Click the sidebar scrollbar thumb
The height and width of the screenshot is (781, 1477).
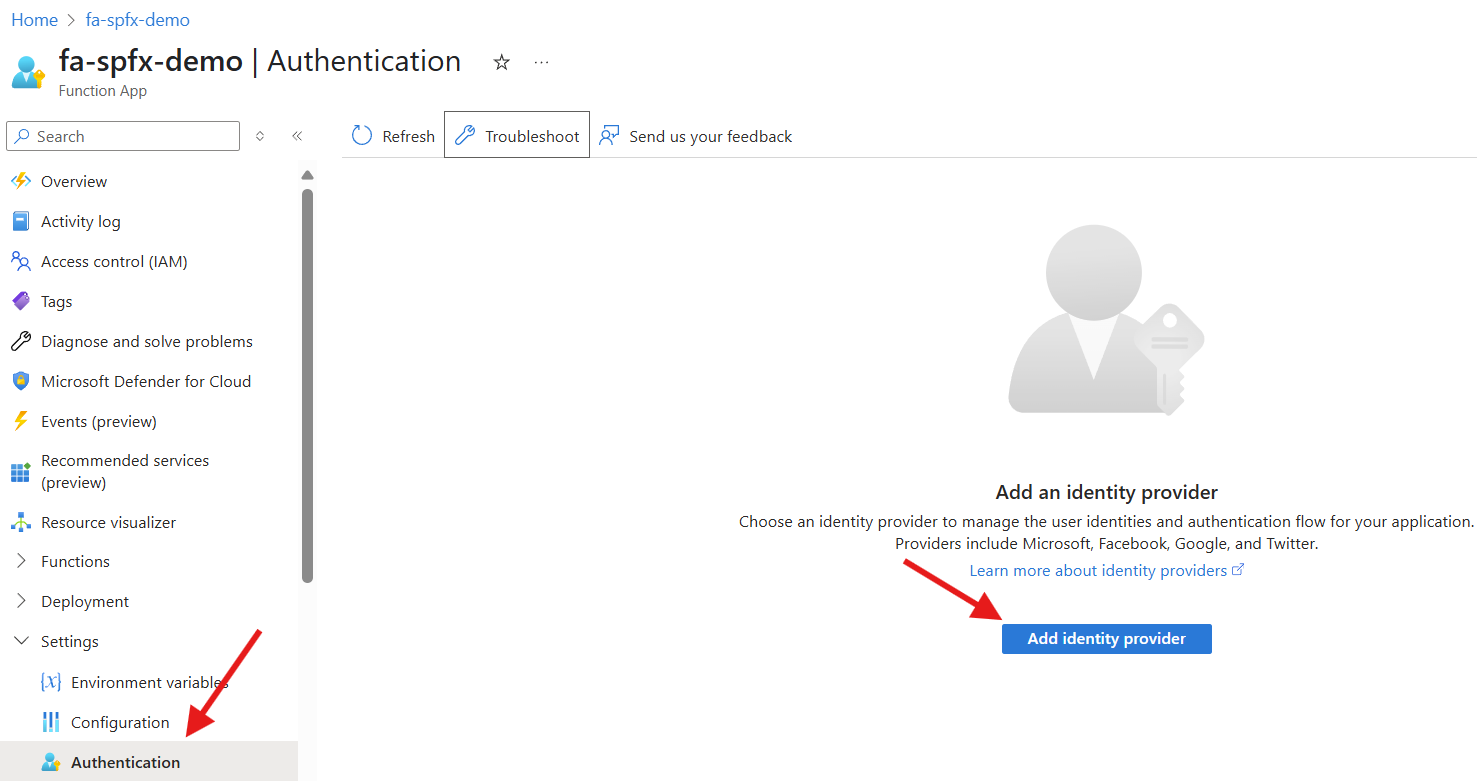pyautogui.click(x=307, y=385)
